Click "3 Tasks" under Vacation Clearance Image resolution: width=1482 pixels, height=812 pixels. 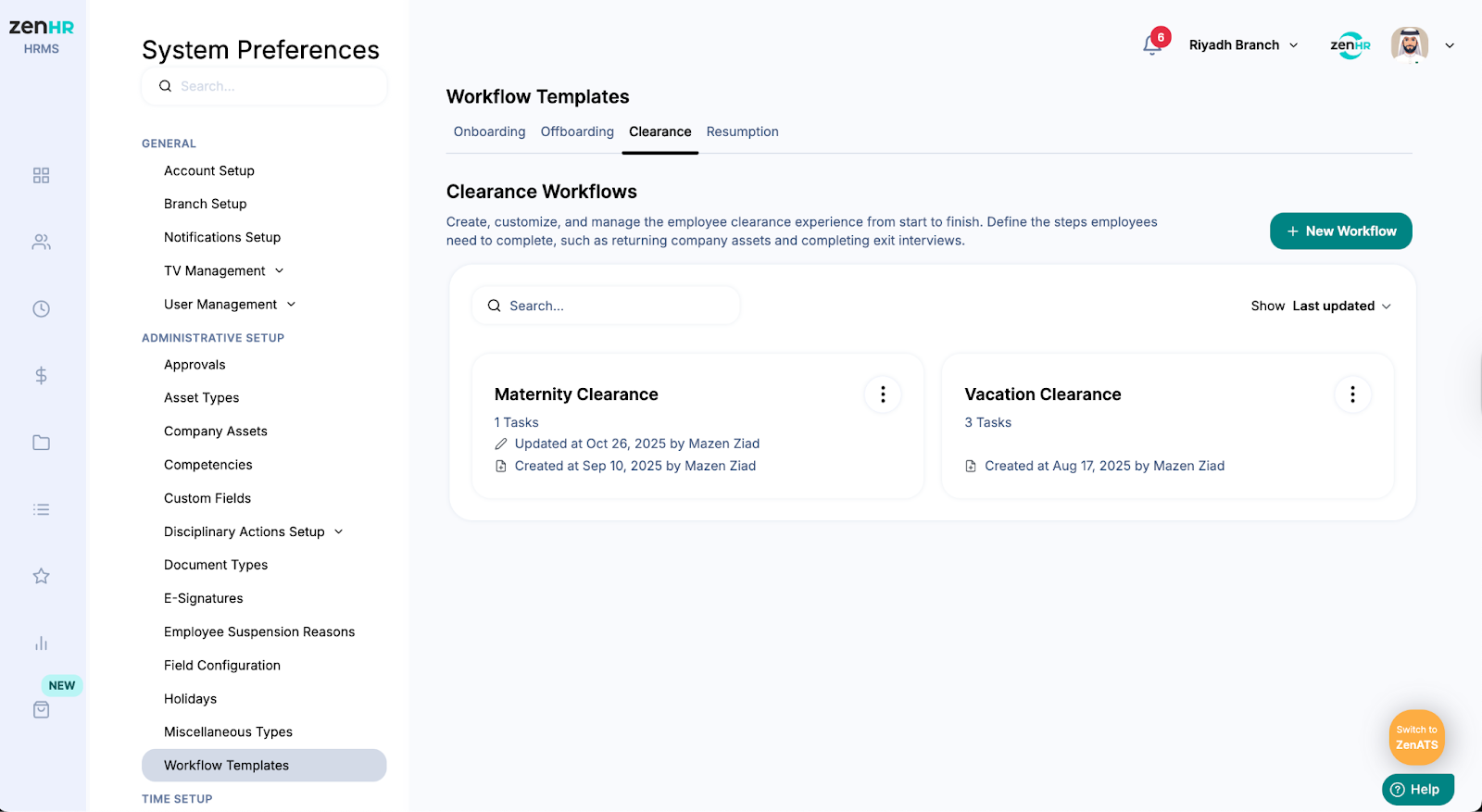coord(988,422)
